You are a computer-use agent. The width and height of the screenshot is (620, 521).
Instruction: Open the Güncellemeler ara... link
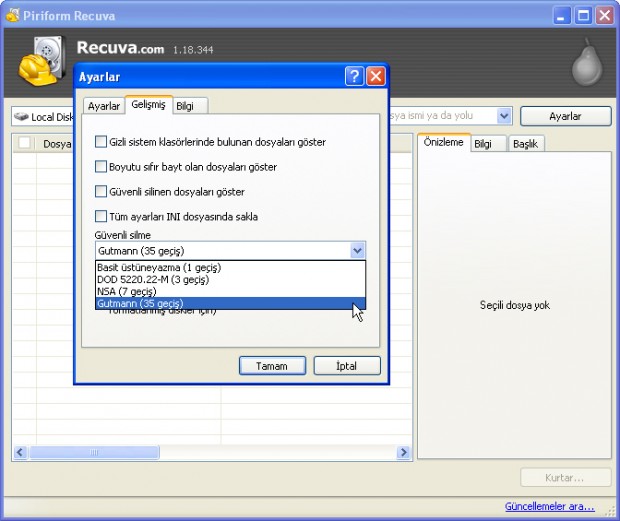click(x=550, y=506)
